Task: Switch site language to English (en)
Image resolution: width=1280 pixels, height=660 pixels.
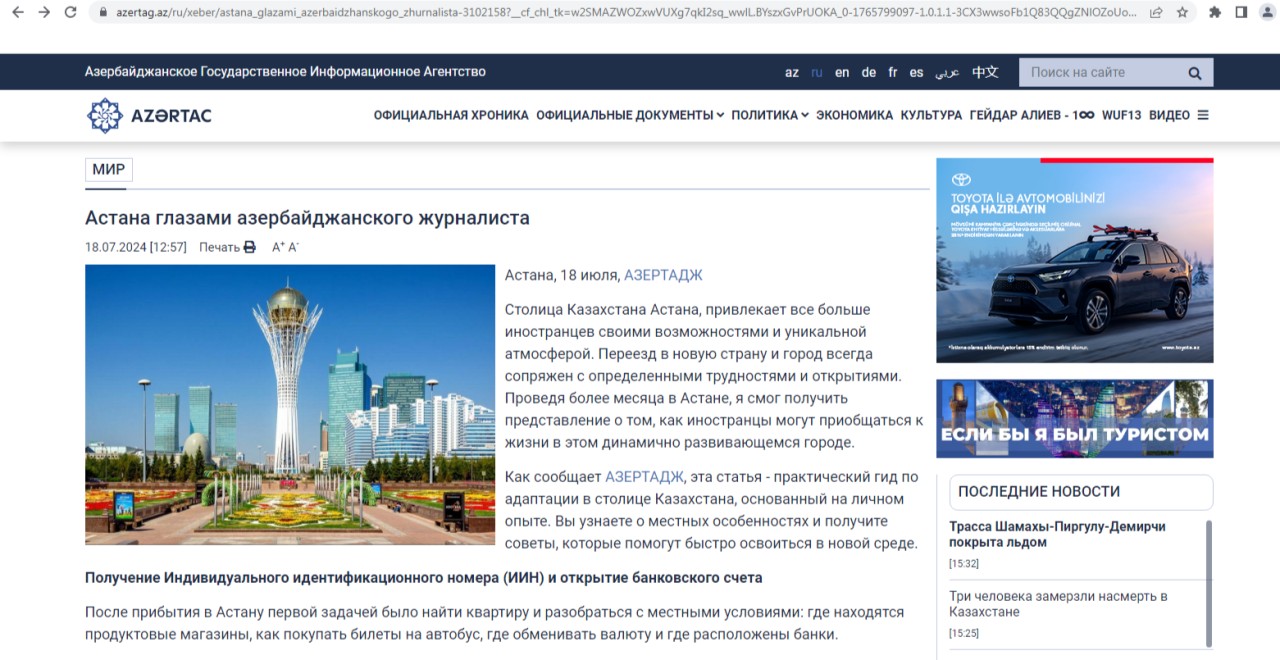Action: 842,73
